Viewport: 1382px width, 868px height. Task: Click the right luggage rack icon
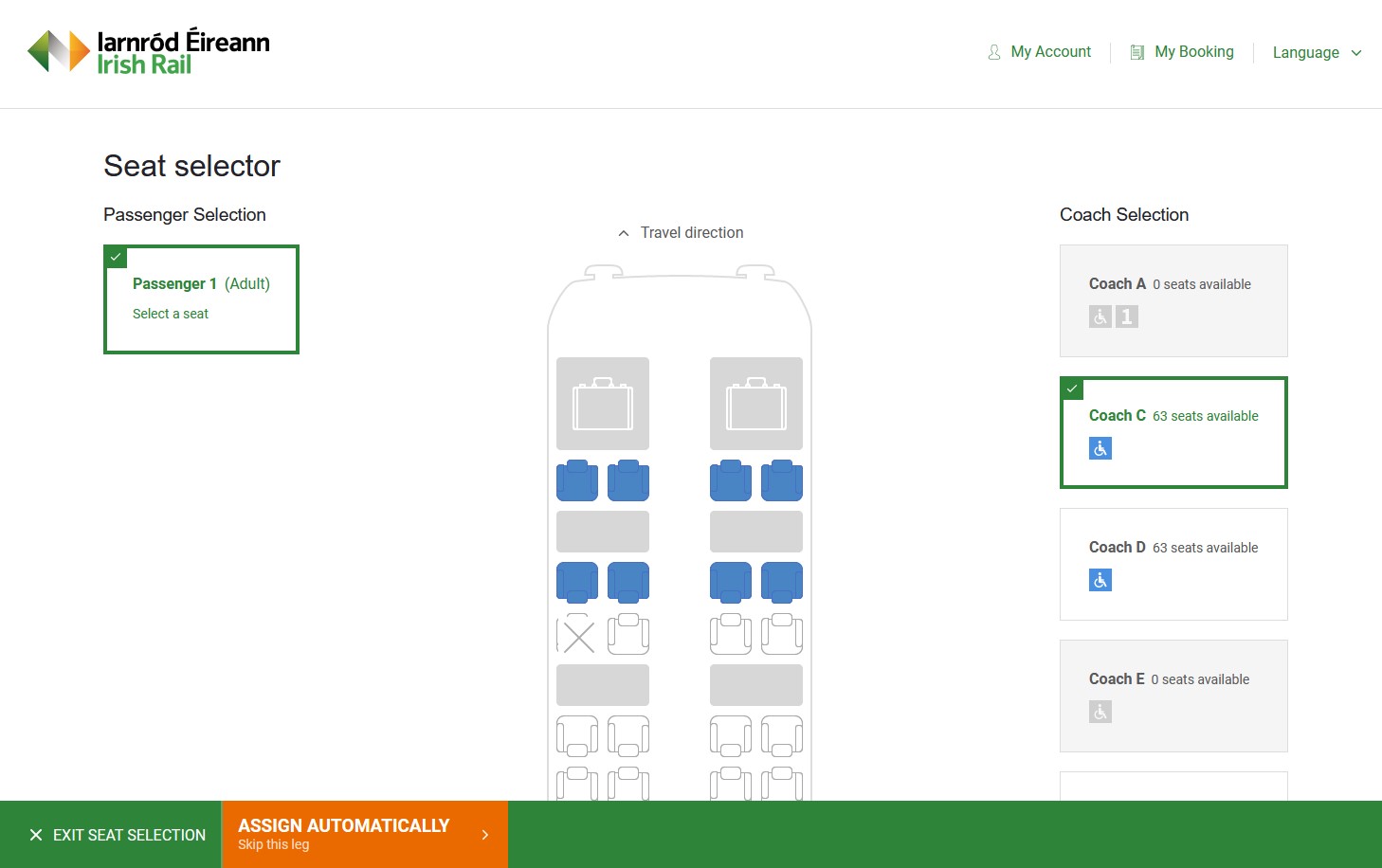[756, 404]
